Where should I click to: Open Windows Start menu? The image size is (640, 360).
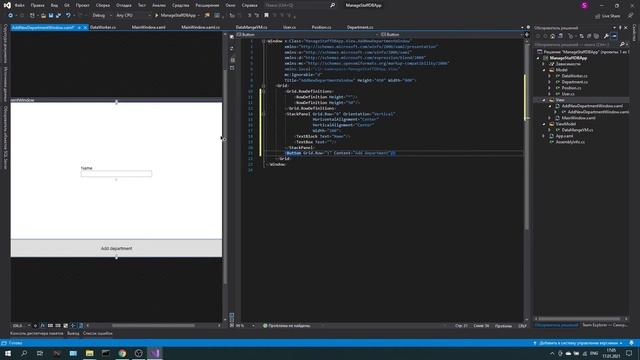point(8,353)
